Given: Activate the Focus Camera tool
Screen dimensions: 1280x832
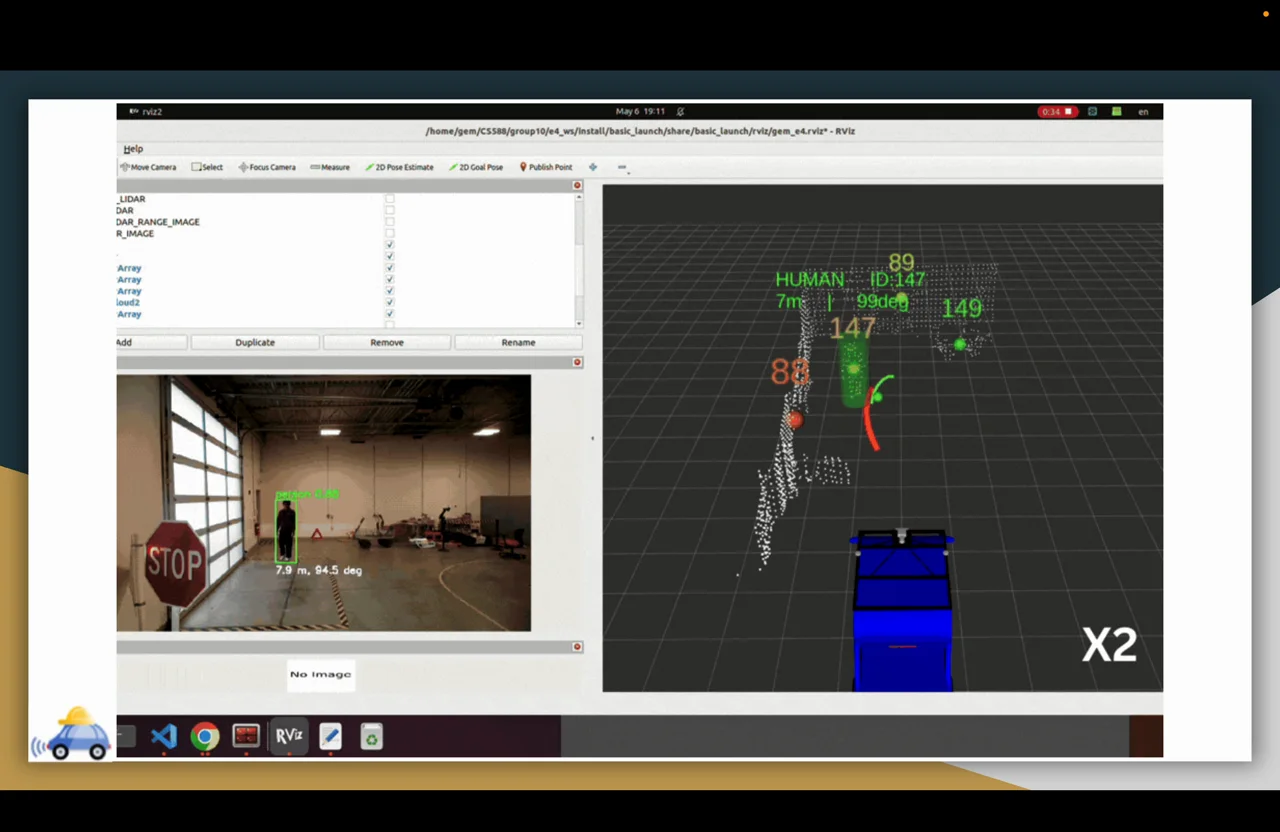Looking at the screenshot, I should tap(267, 167).
